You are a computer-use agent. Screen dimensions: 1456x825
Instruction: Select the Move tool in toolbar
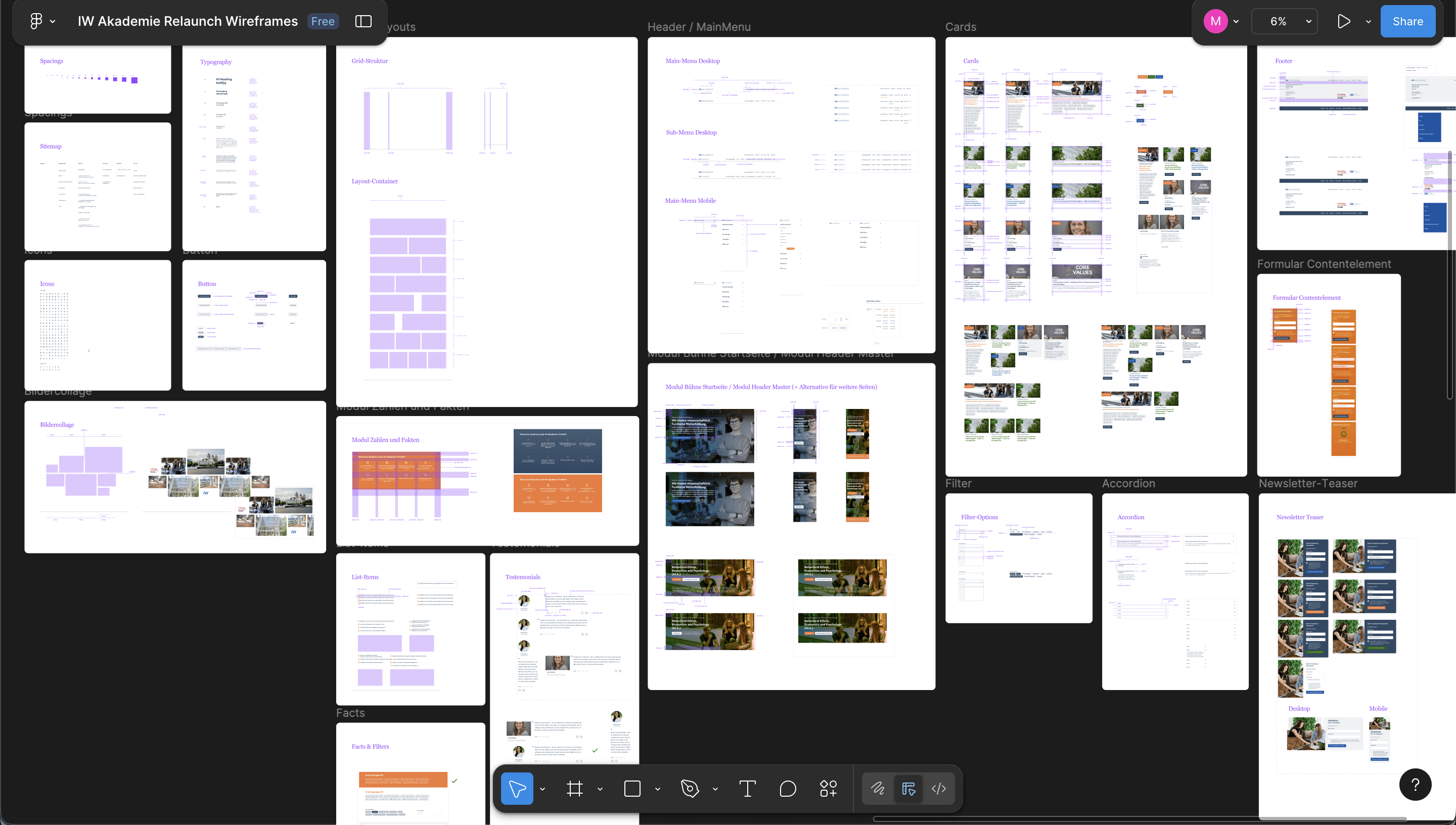[517, 788]
